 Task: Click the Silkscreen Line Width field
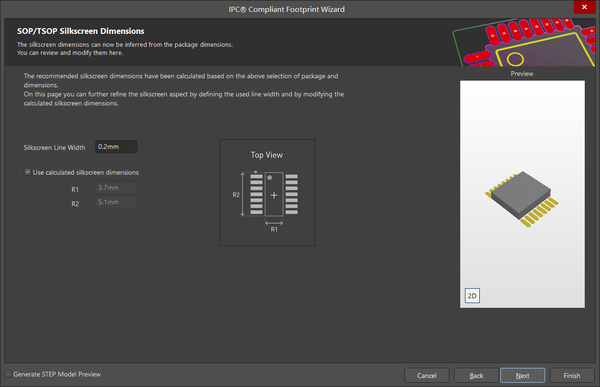pyautogui.click(x=116, y=147)
